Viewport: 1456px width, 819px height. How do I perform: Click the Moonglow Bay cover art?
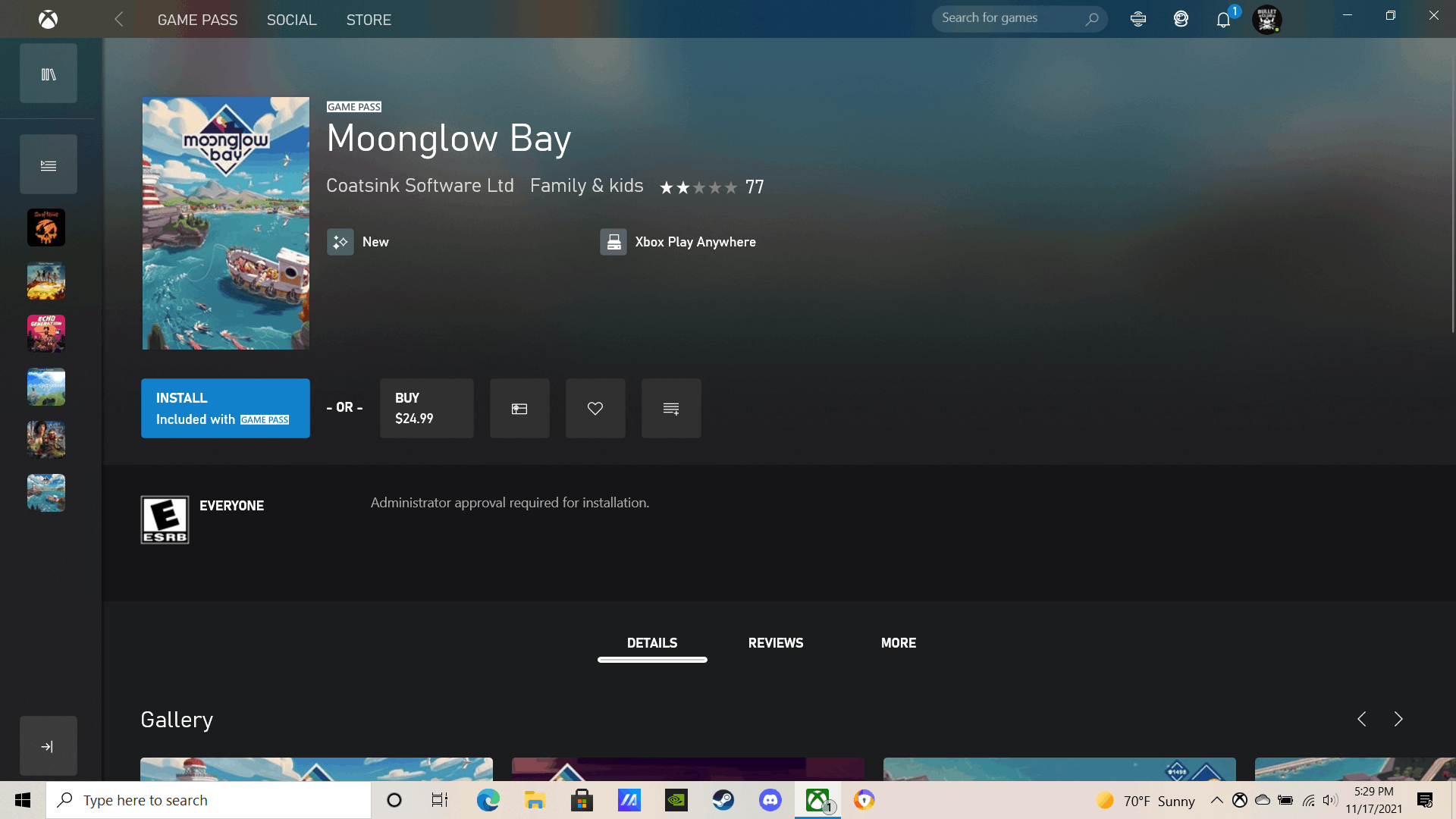click(x=225, y=223)
